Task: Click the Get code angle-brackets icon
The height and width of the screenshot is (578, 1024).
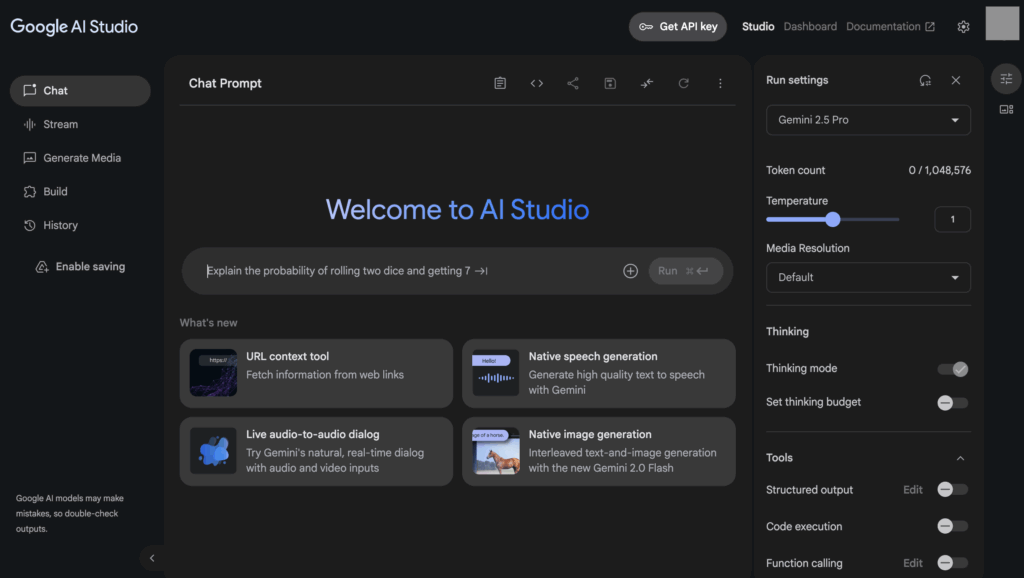Action: (537, 83)
